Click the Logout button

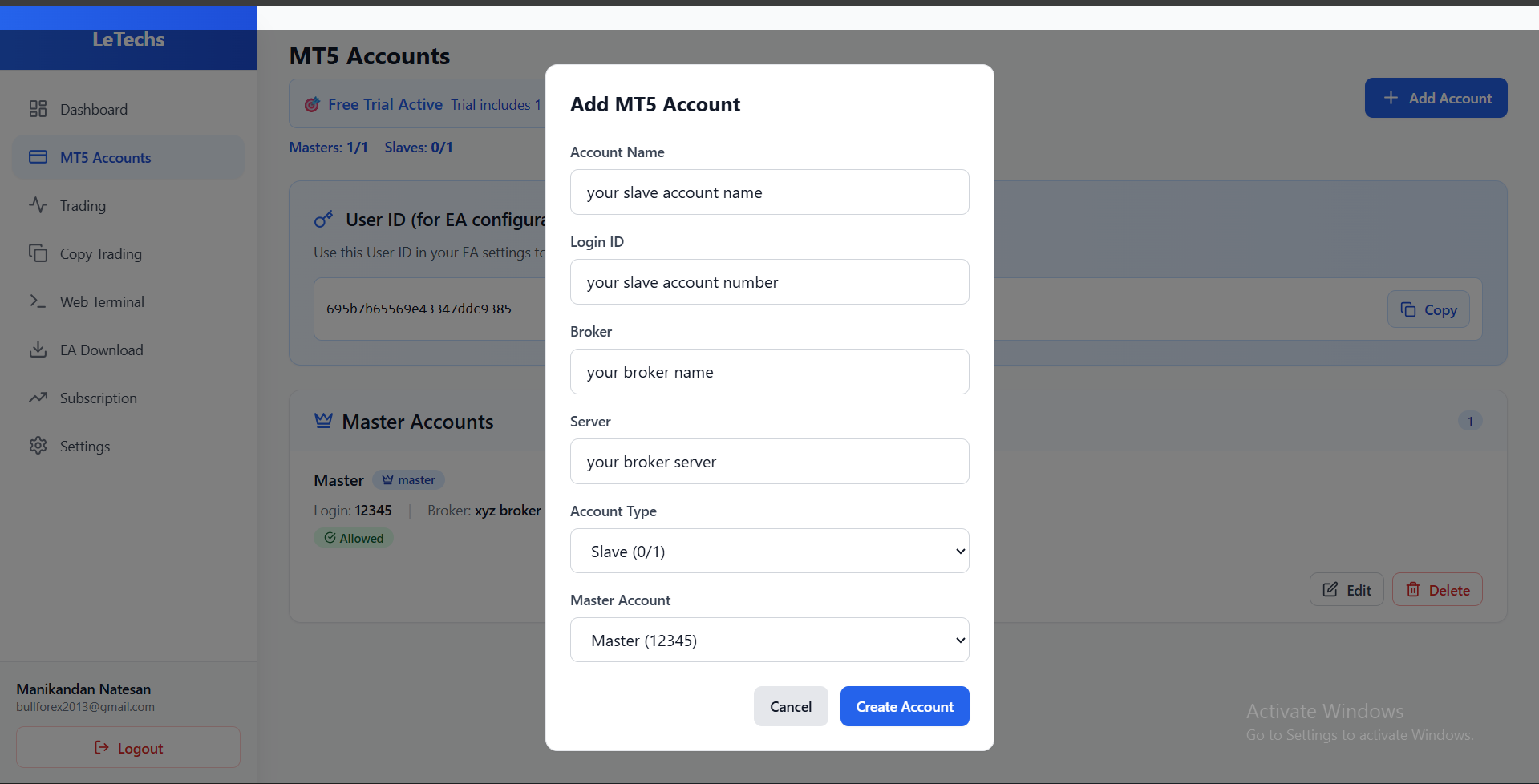(x=128, y=747)
